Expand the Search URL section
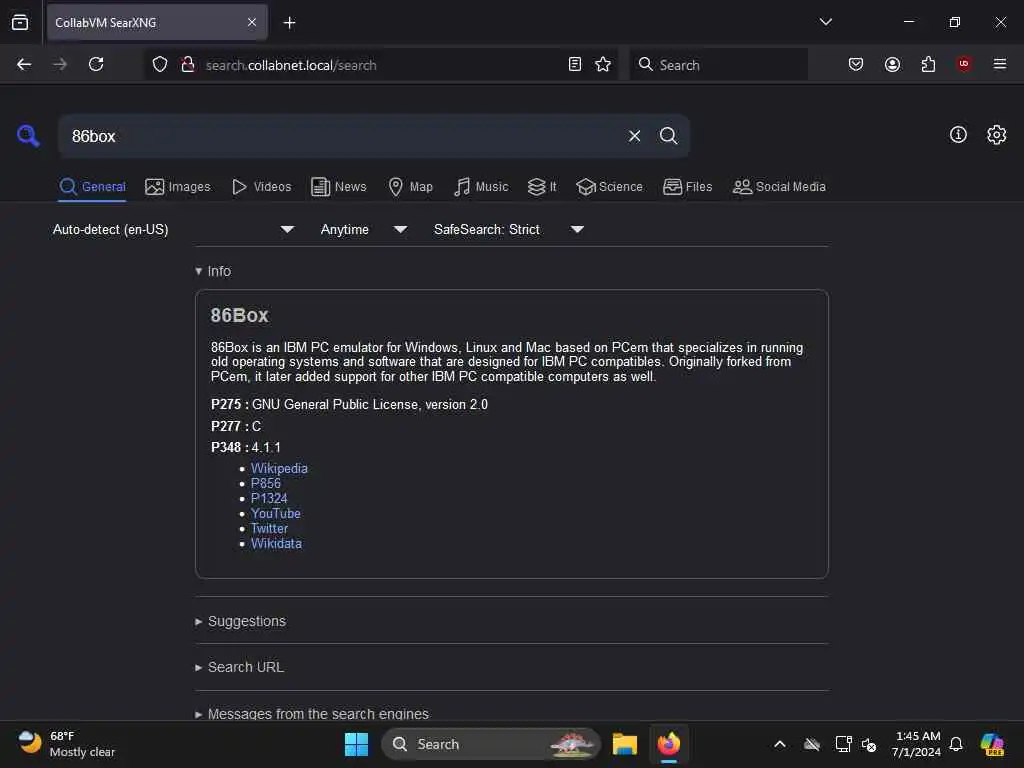The height and width of the screenshot is (768, 1024). click(240, 667)
